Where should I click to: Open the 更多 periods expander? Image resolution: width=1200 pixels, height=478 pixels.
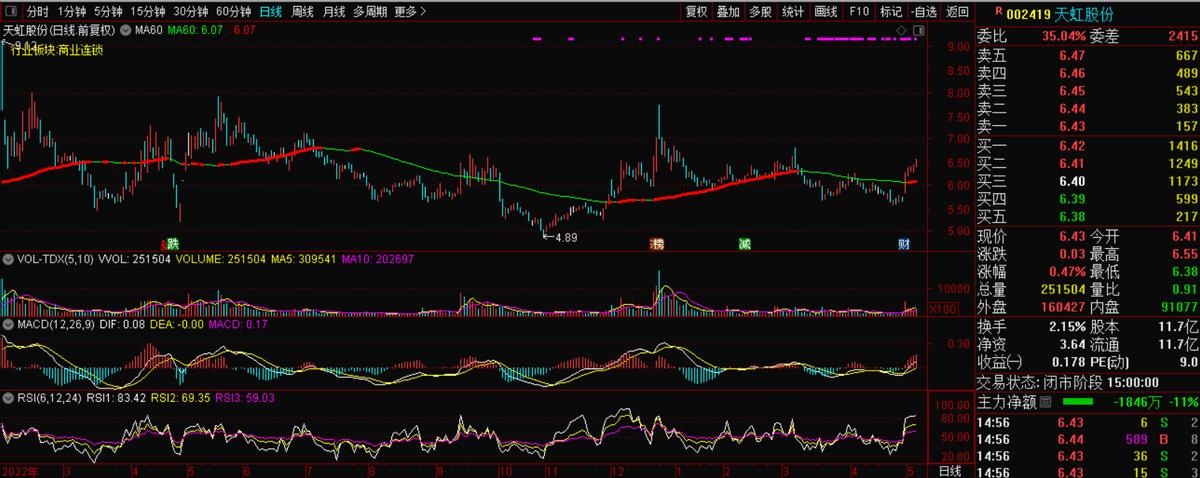click(x=410, y=12)
